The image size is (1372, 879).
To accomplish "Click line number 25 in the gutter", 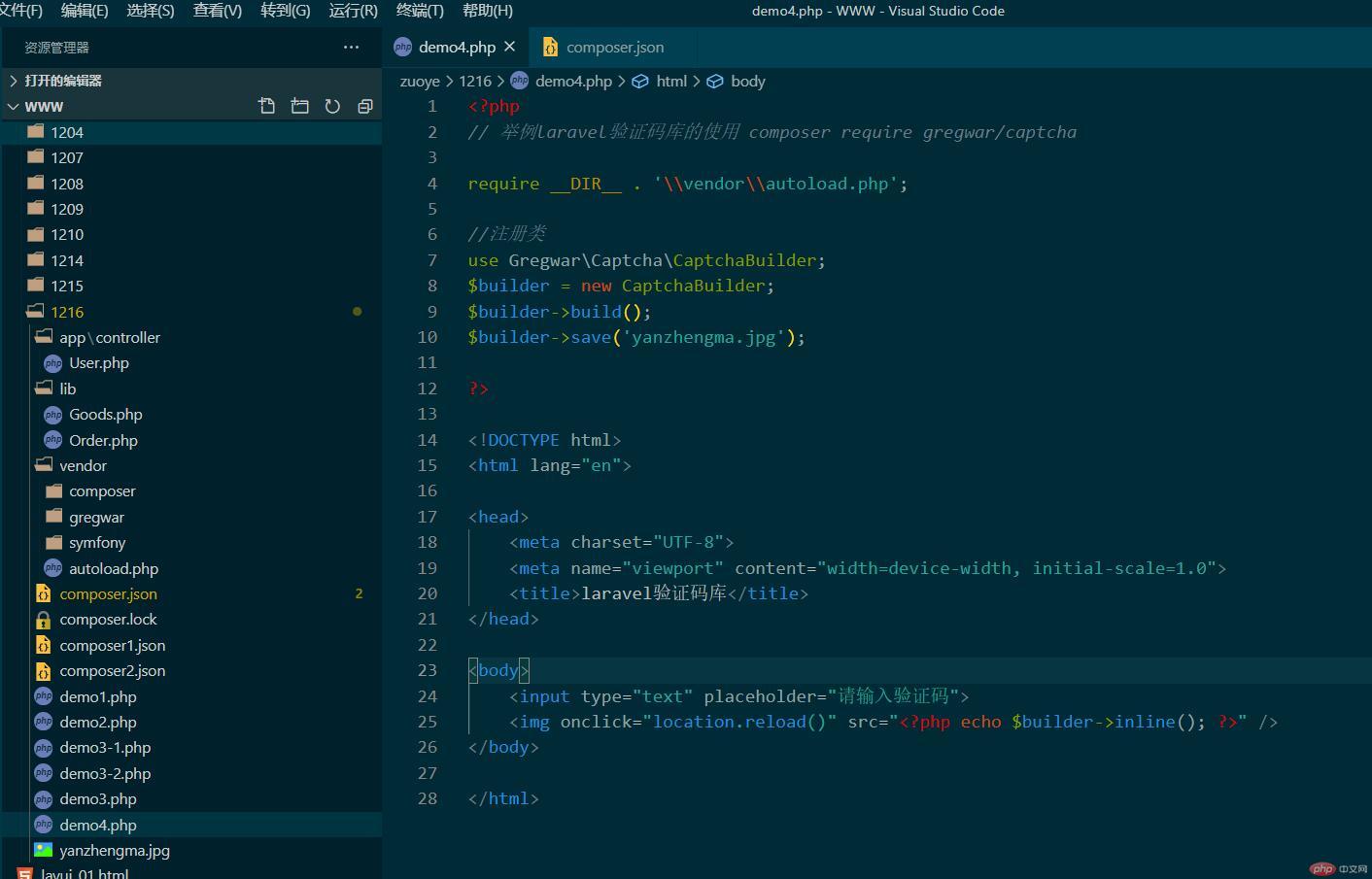I will point(428,722).
